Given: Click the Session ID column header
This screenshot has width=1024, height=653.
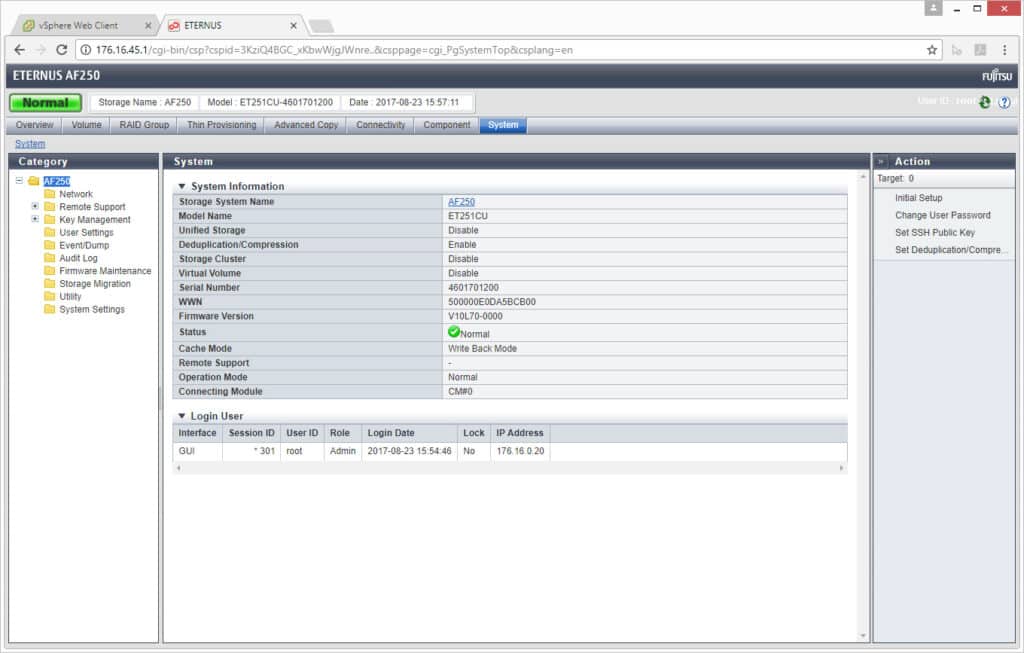Looking at the screenshot, I should (x=251, y=433).
